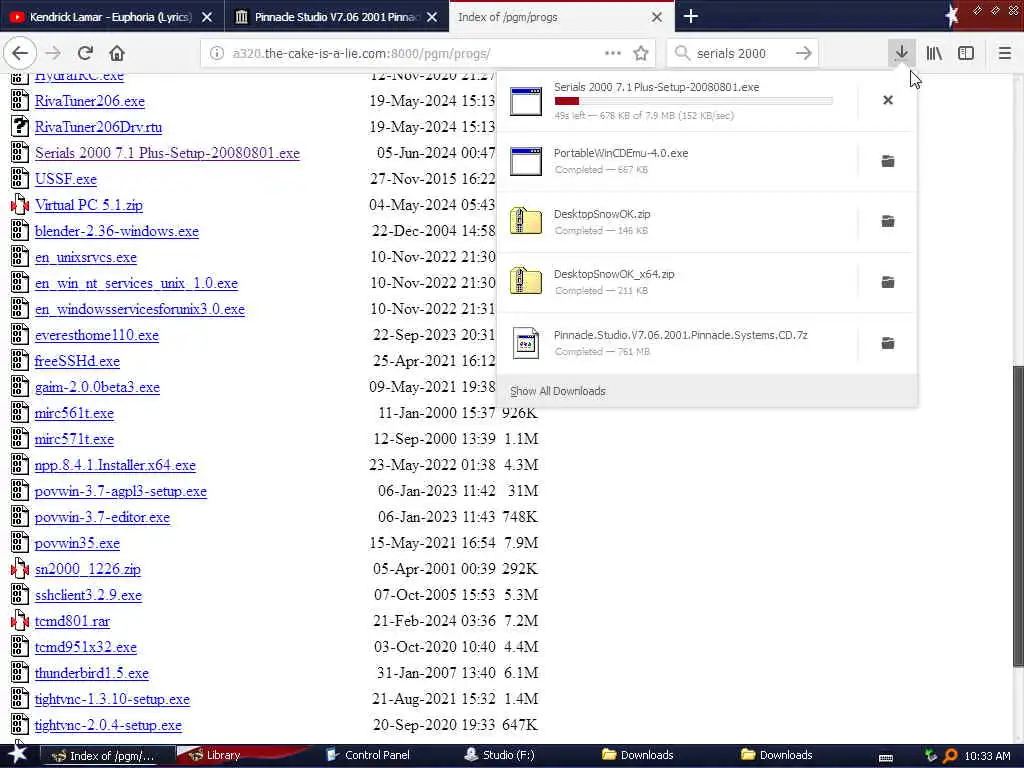Image resolution: width=1024 pixels, height=768 pixels.
Task: Toggle the sidebar view icon
Action: 966,54
